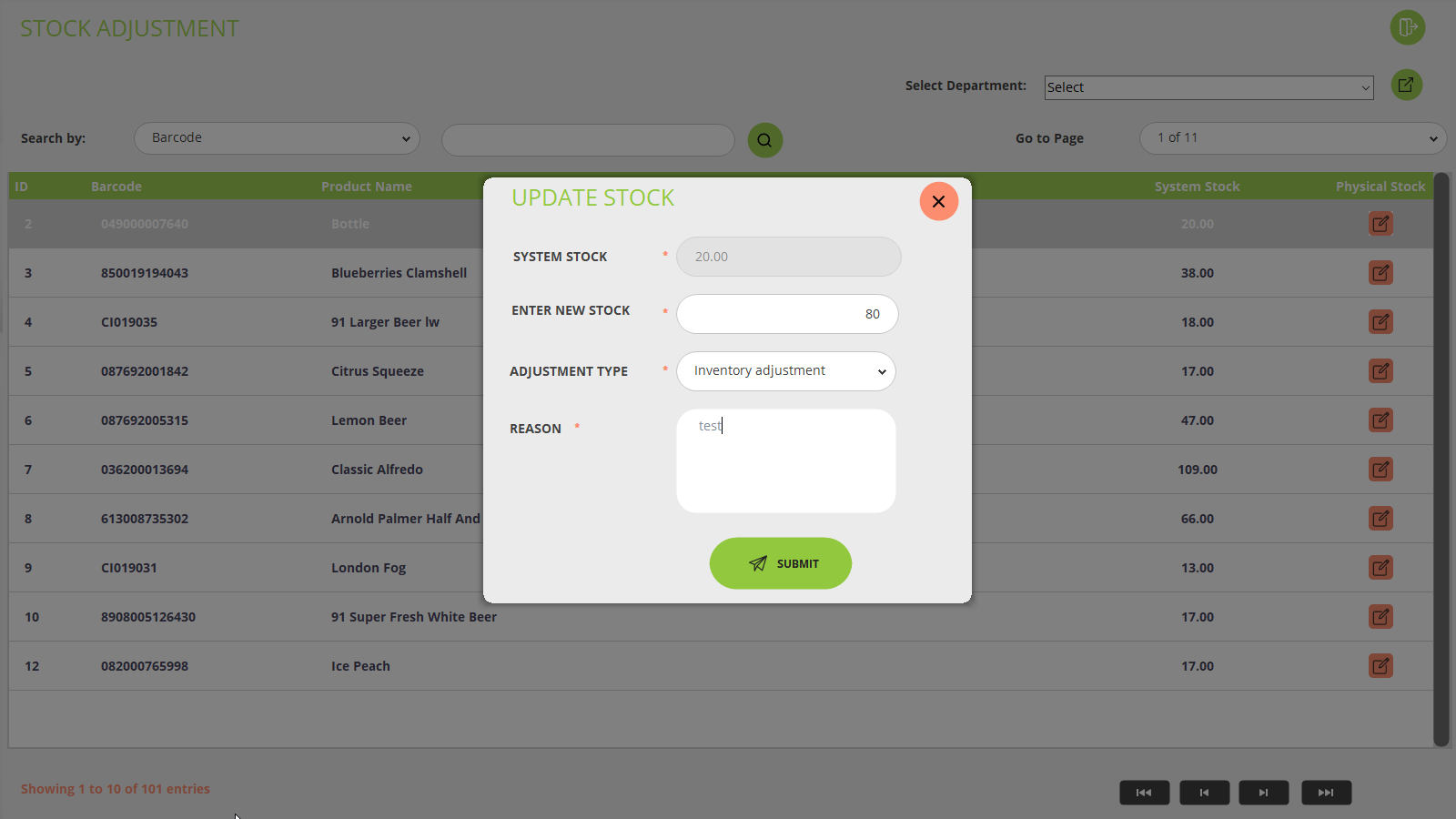
Task: Edit physical stock for London Fog
Action: (x=1380, y=568)
